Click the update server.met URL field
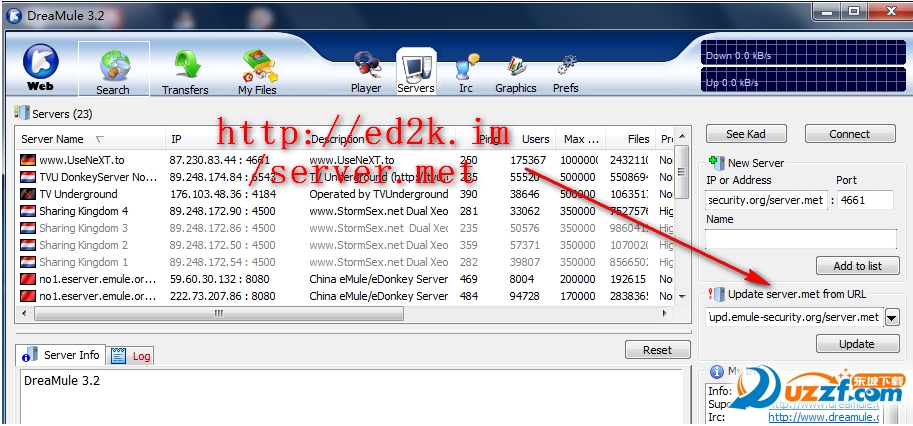 [x=794, y=317]
